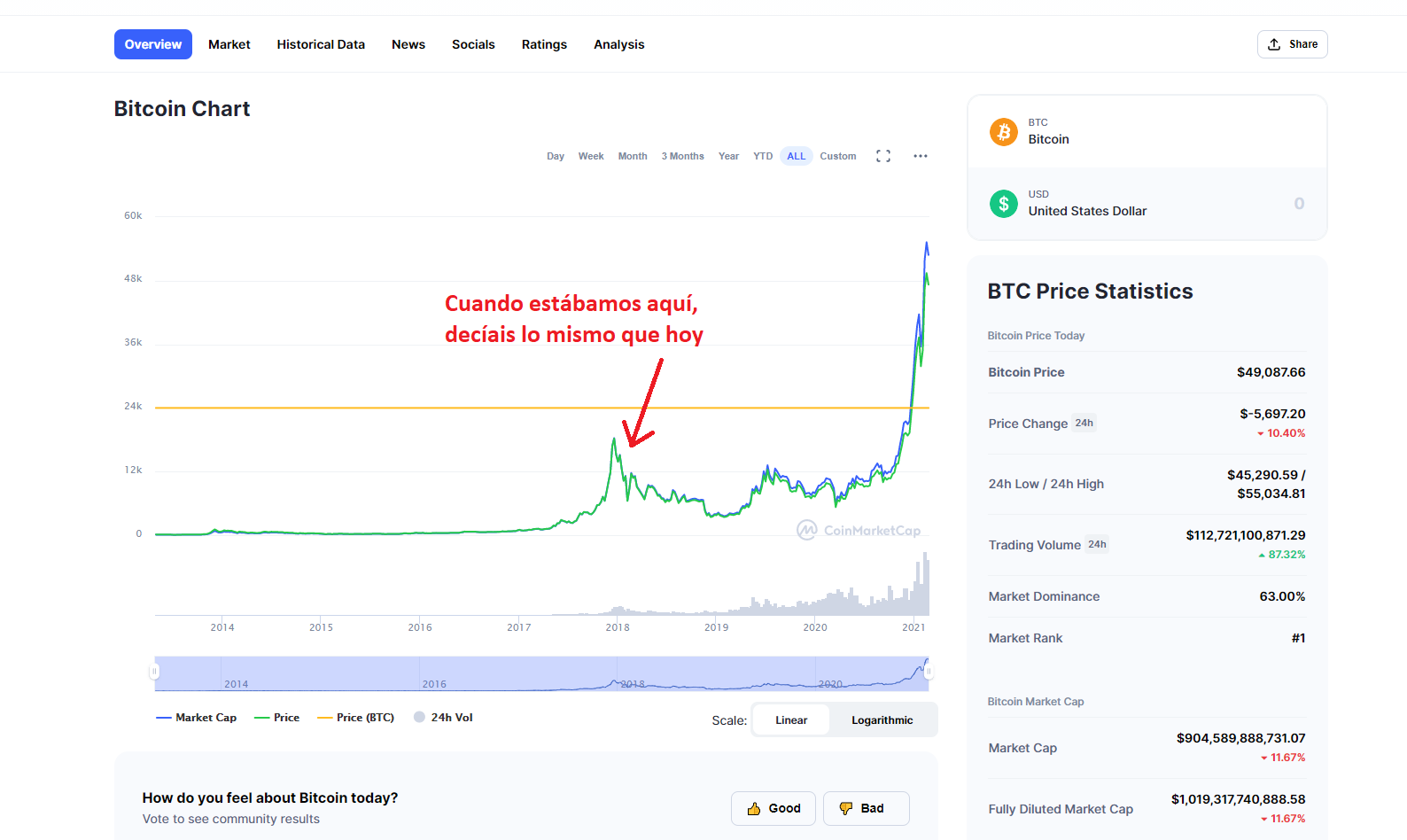Click the share upload icon
The height and width of the screenshot is (840, 1407).
point(1274,44)
